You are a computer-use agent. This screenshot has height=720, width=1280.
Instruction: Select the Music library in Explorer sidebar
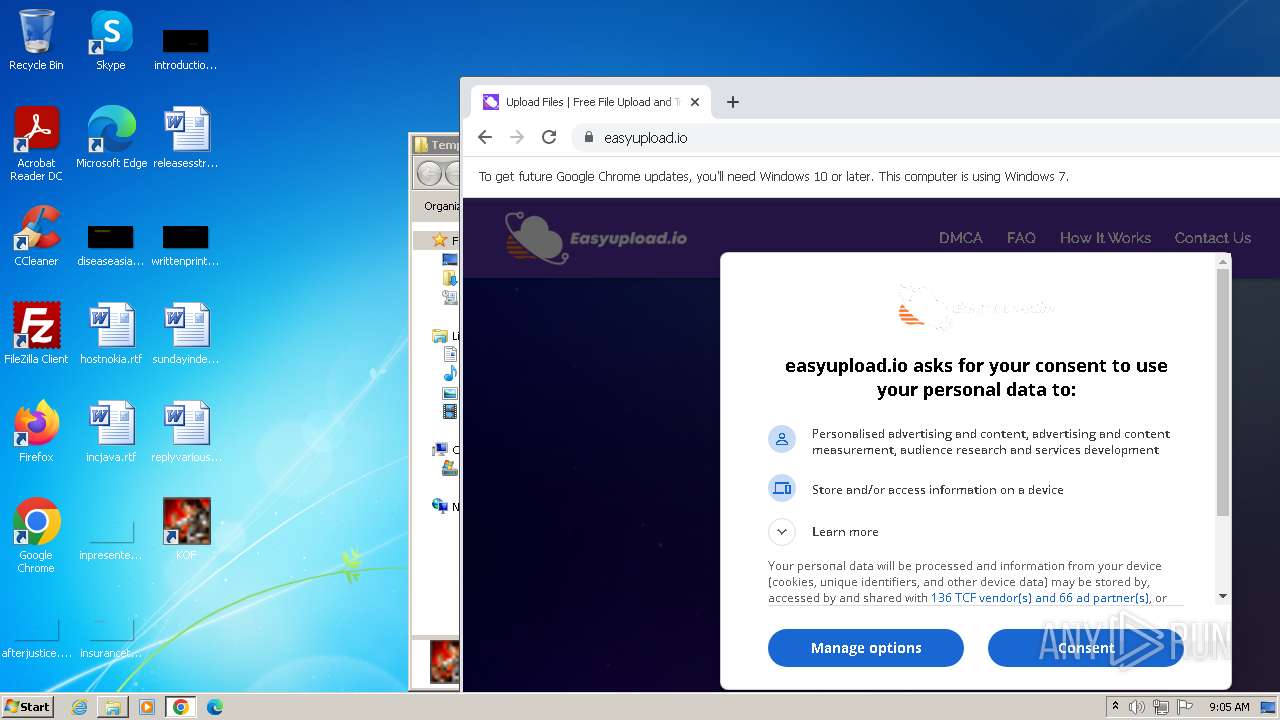click(x=450, y=374)
